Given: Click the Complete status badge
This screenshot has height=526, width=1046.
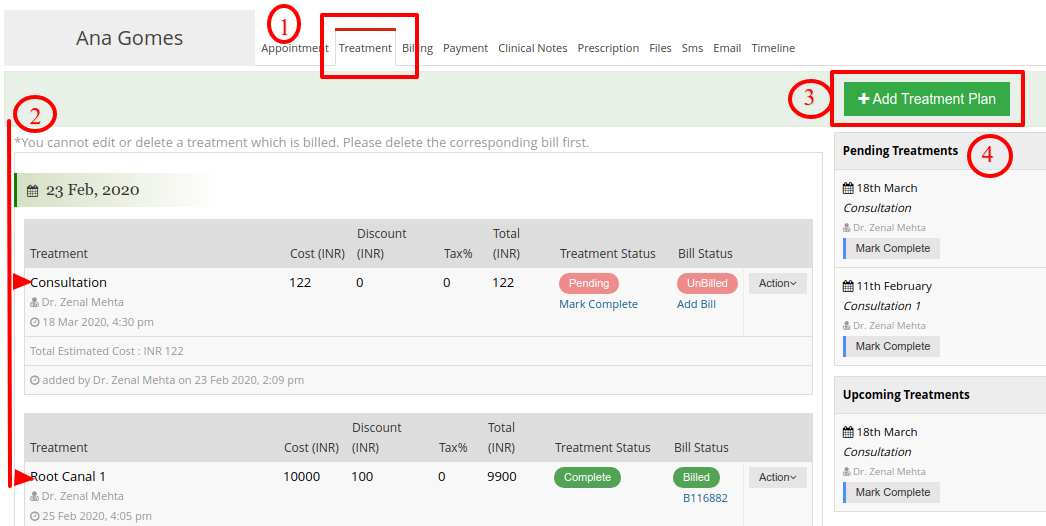Looking at the screenshot, I should [587, 477].
